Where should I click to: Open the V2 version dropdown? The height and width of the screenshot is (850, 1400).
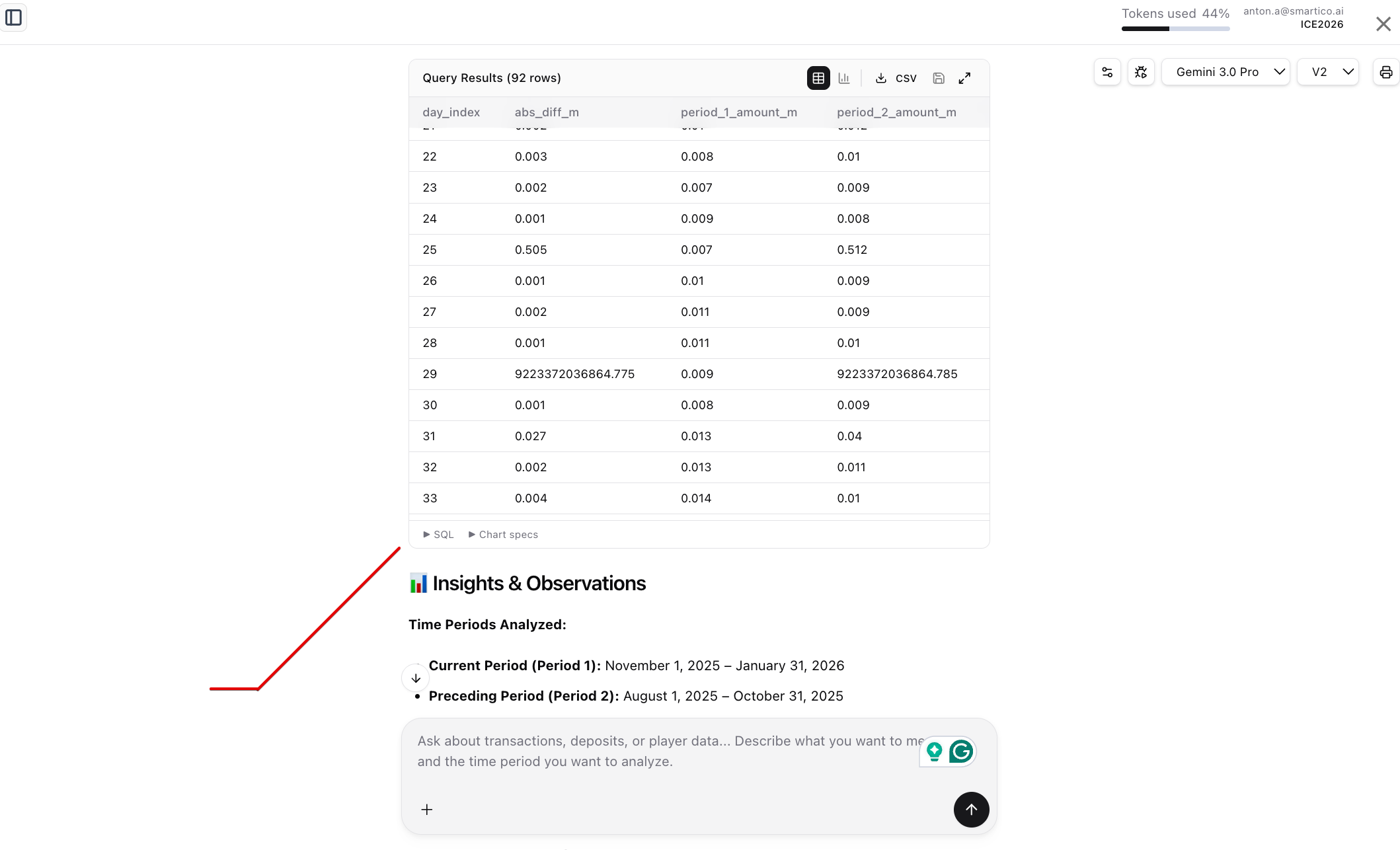(1328, 72)
